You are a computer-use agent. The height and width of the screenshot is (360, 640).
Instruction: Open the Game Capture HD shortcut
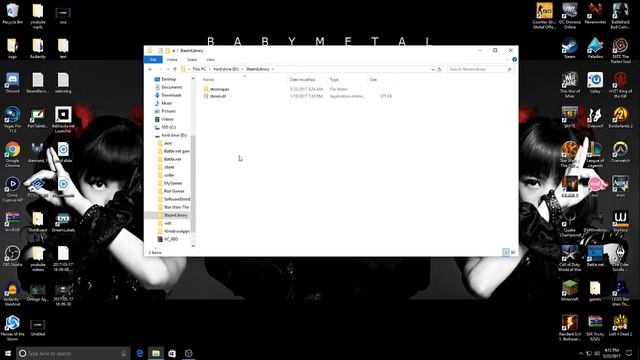click(12, 189)
